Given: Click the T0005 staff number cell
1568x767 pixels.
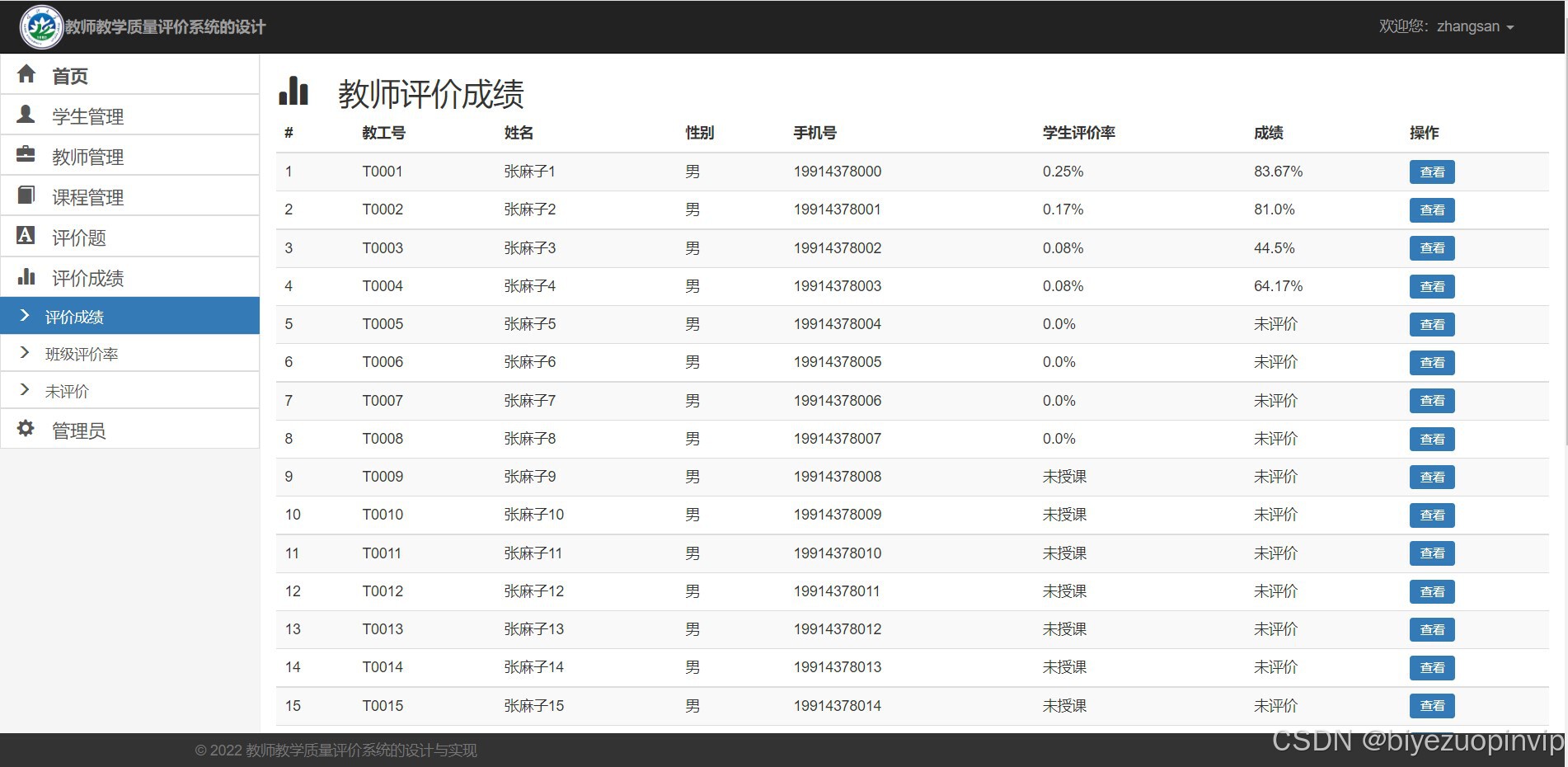Looking at the screenshot, I should [x=383, y=324].
